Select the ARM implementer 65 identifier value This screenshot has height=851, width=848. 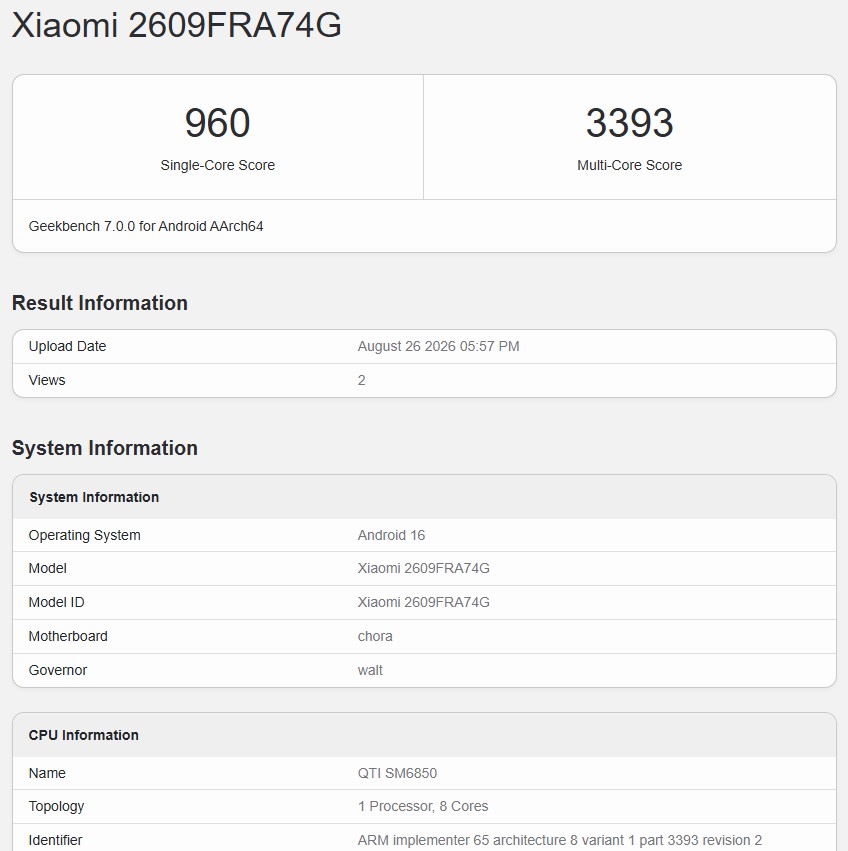click(560, 840)
